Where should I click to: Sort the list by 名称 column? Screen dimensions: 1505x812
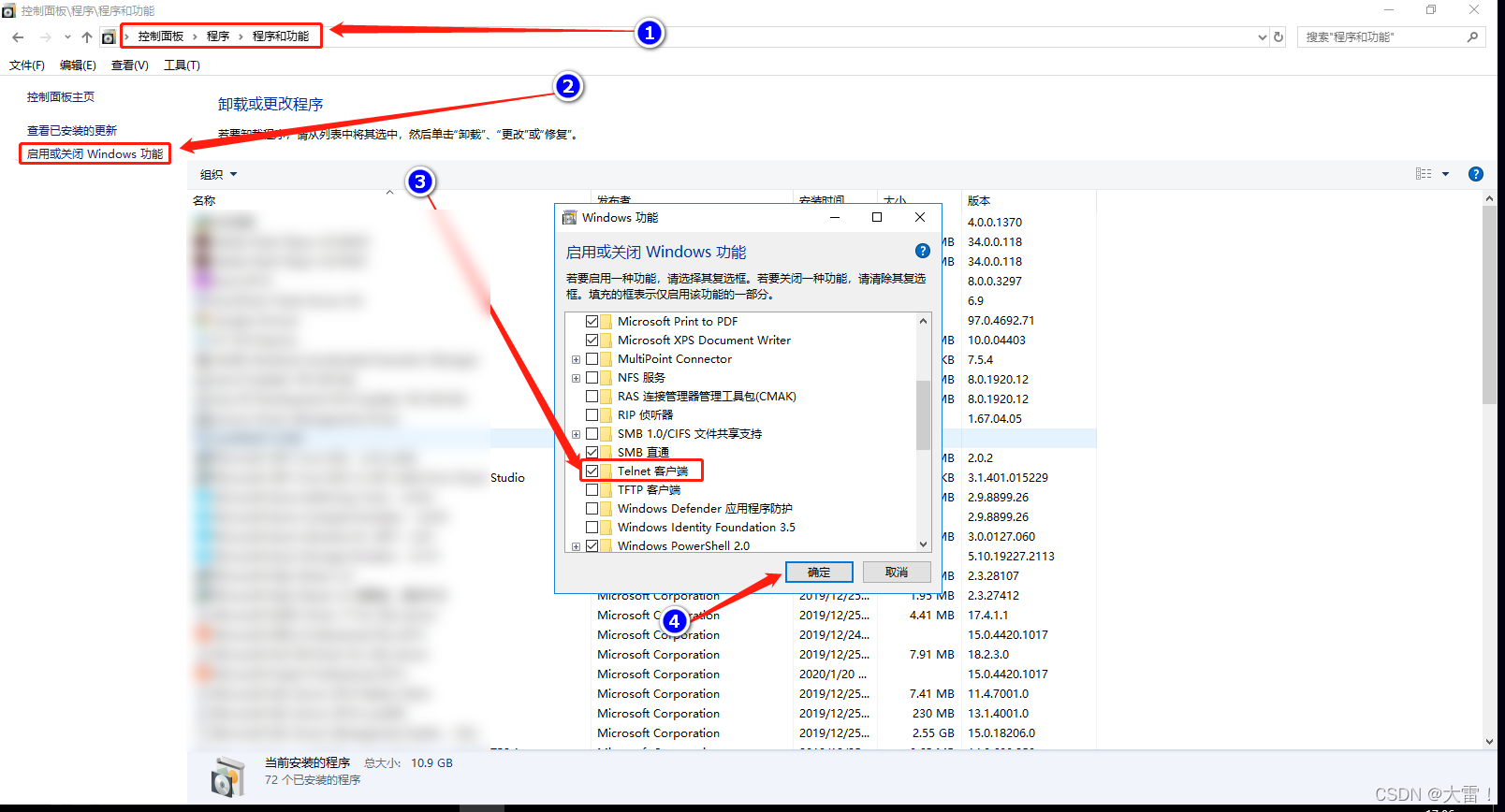[x=204, y=201]
